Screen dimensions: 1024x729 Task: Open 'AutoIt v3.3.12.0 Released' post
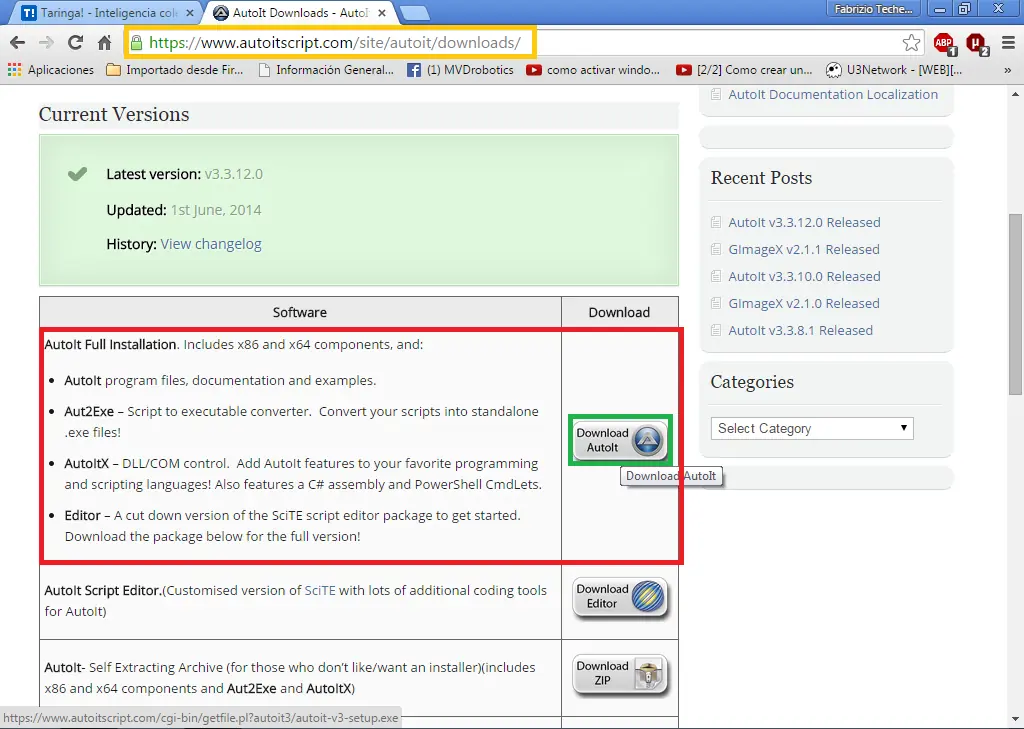tap(804, 223)
